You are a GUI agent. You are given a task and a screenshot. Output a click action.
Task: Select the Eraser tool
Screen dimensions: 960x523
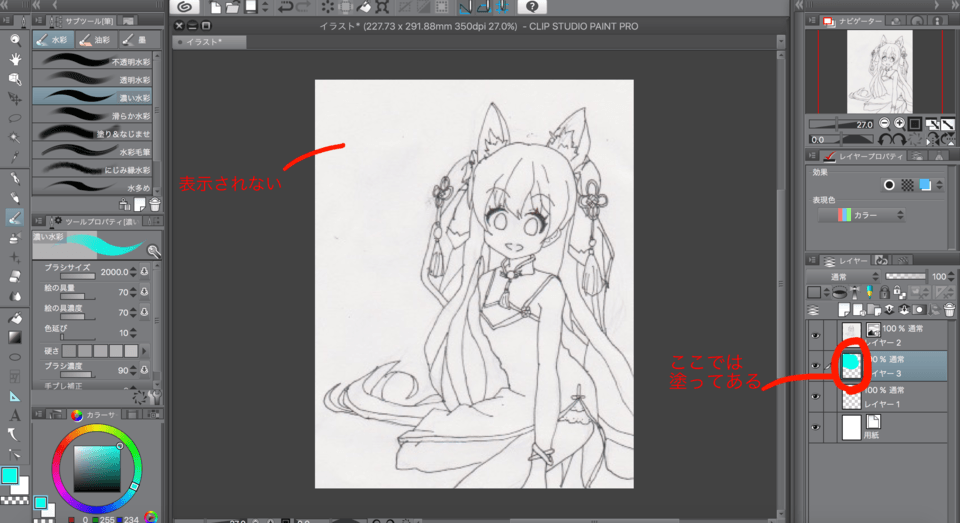point(15,277)
